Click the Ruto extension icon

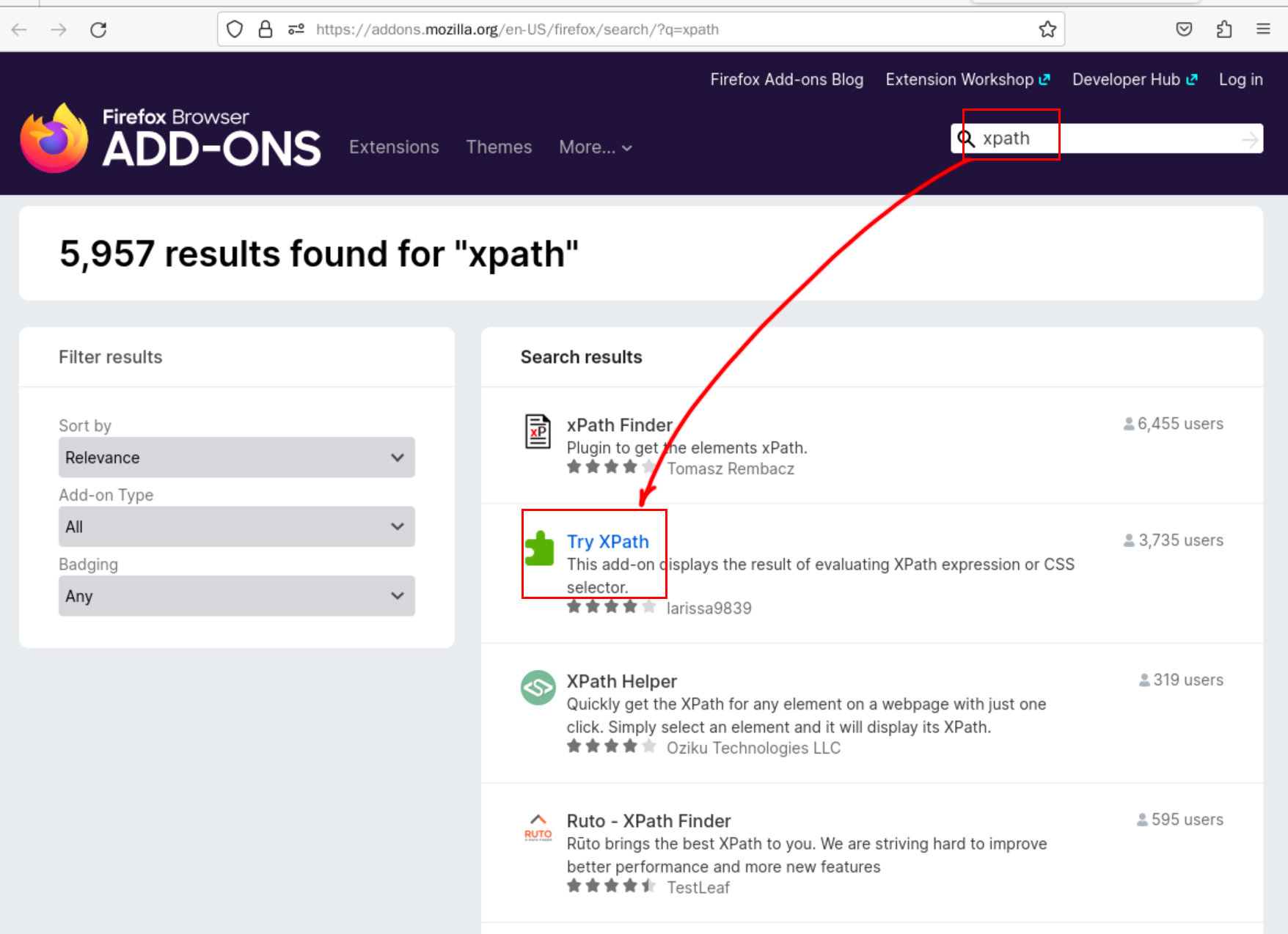538,827
